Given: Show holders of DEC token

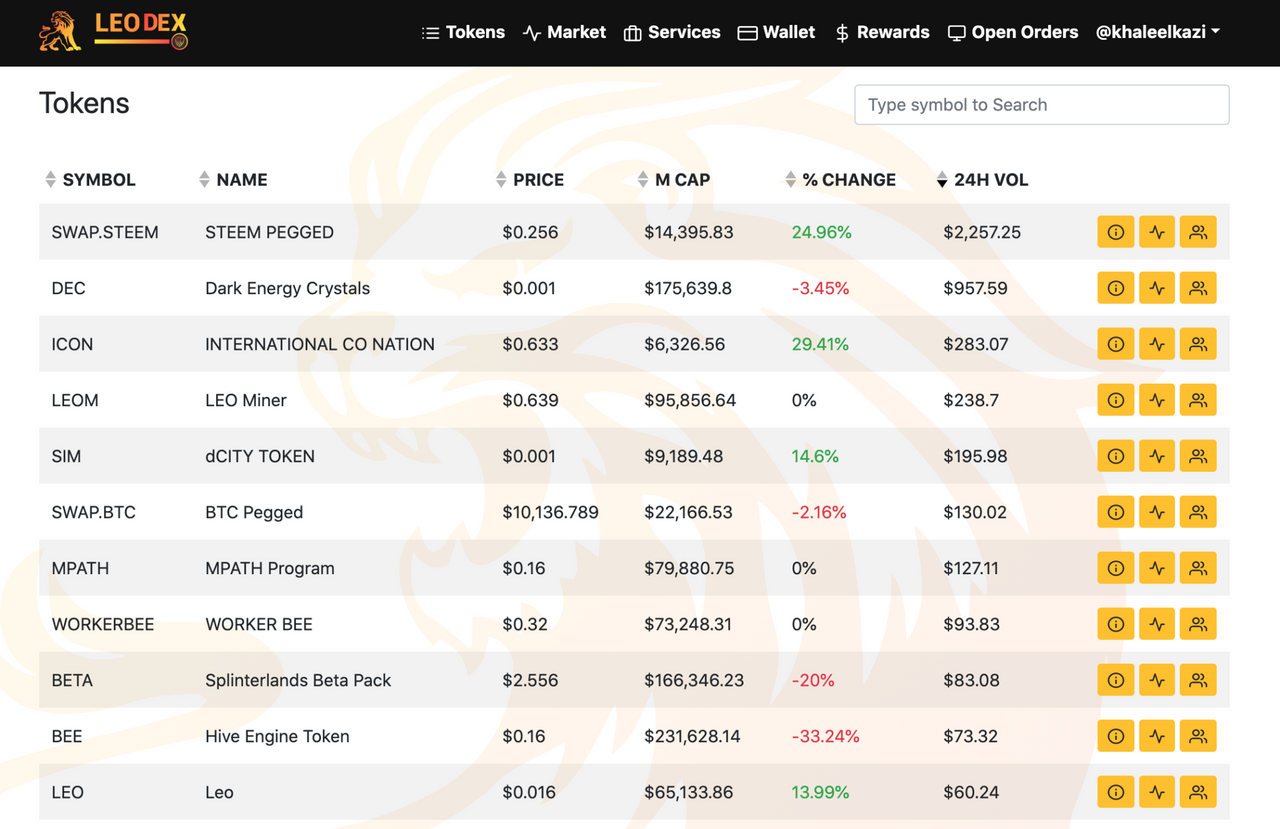Looking at the screenshot, I should point(1198,288).
